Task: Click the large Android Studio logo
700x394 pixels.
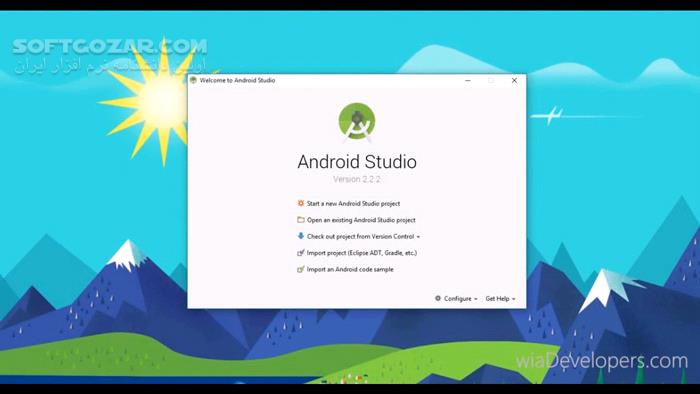Action: click(357, 122)
